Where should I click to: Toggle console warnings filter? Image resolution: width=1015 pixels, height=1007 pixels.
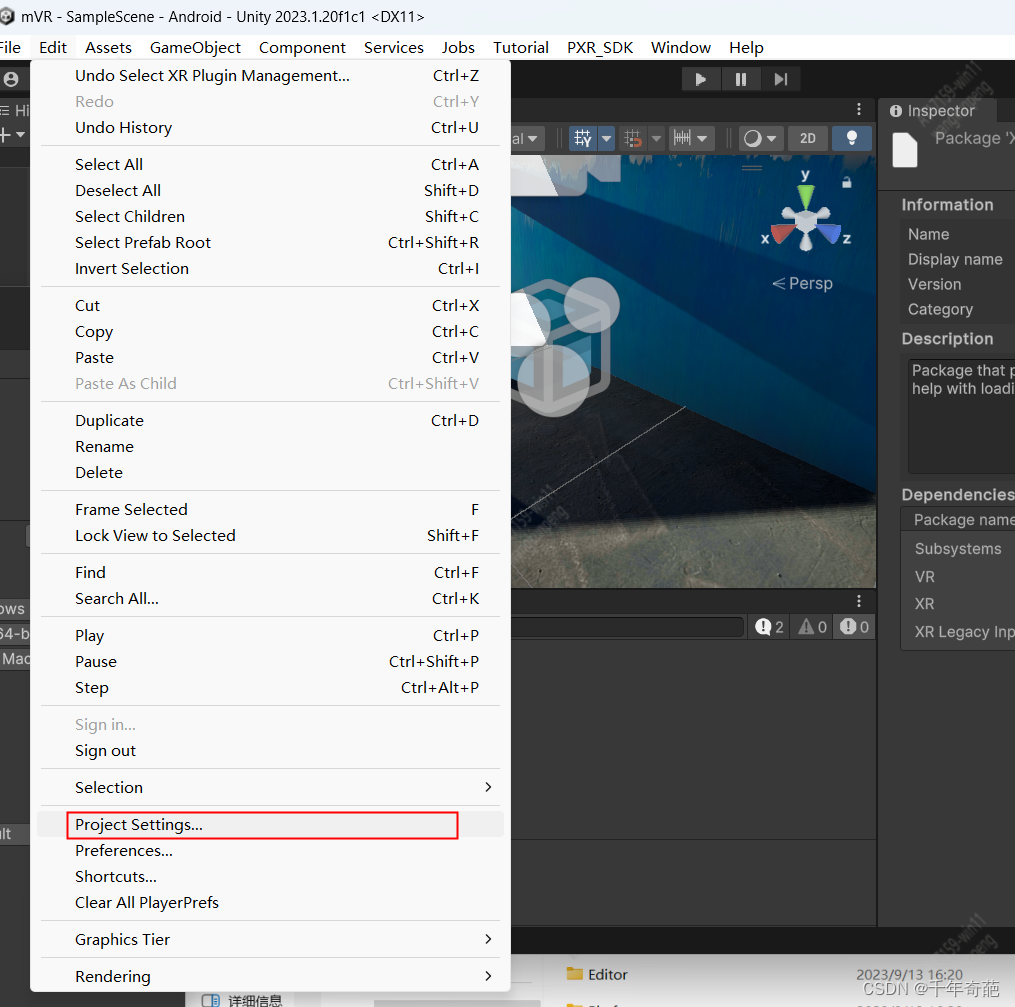click(x=812, y=627)
